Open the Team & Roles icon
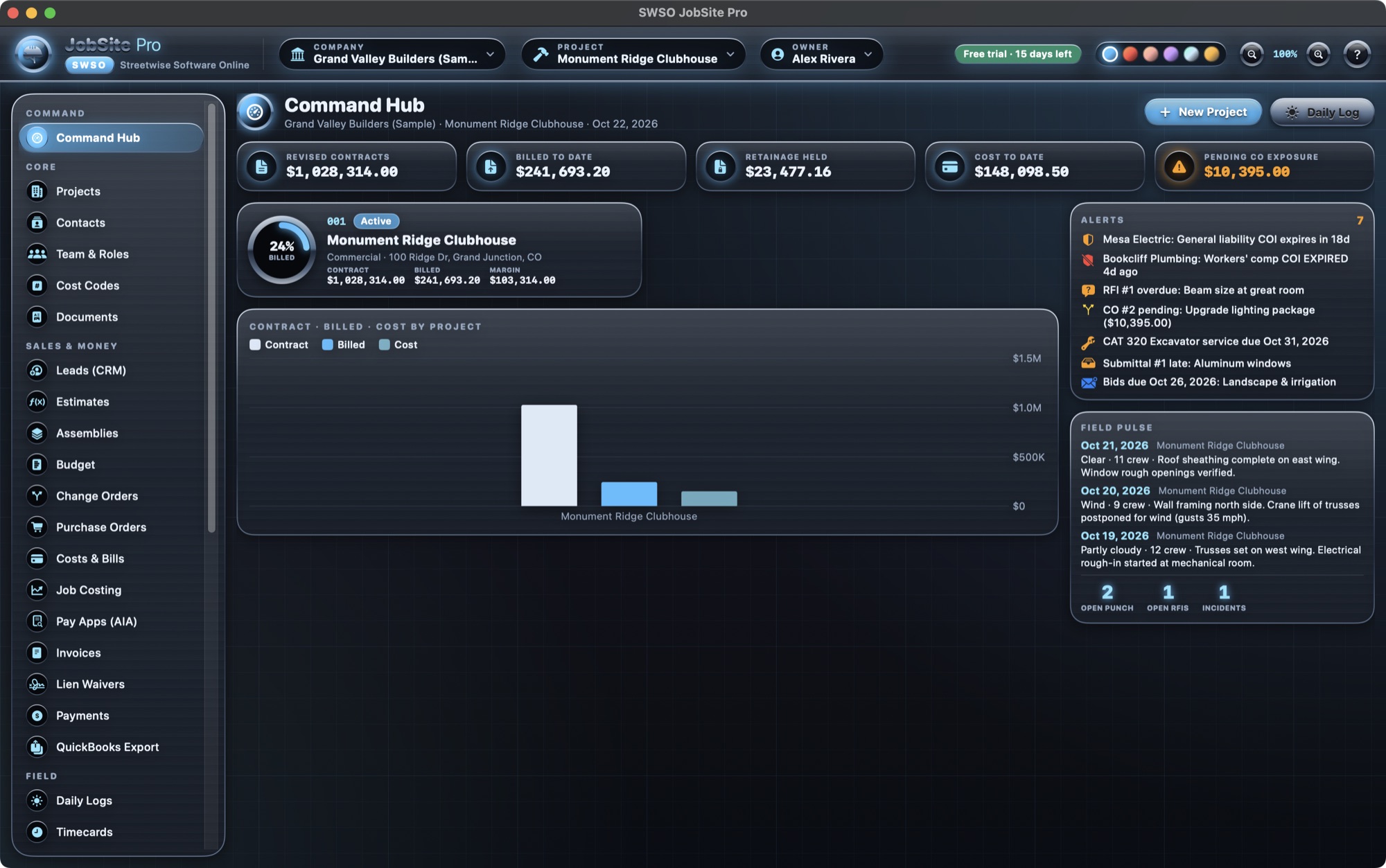The height and width of the screenshot is (868, 1386). pos(37,254)
